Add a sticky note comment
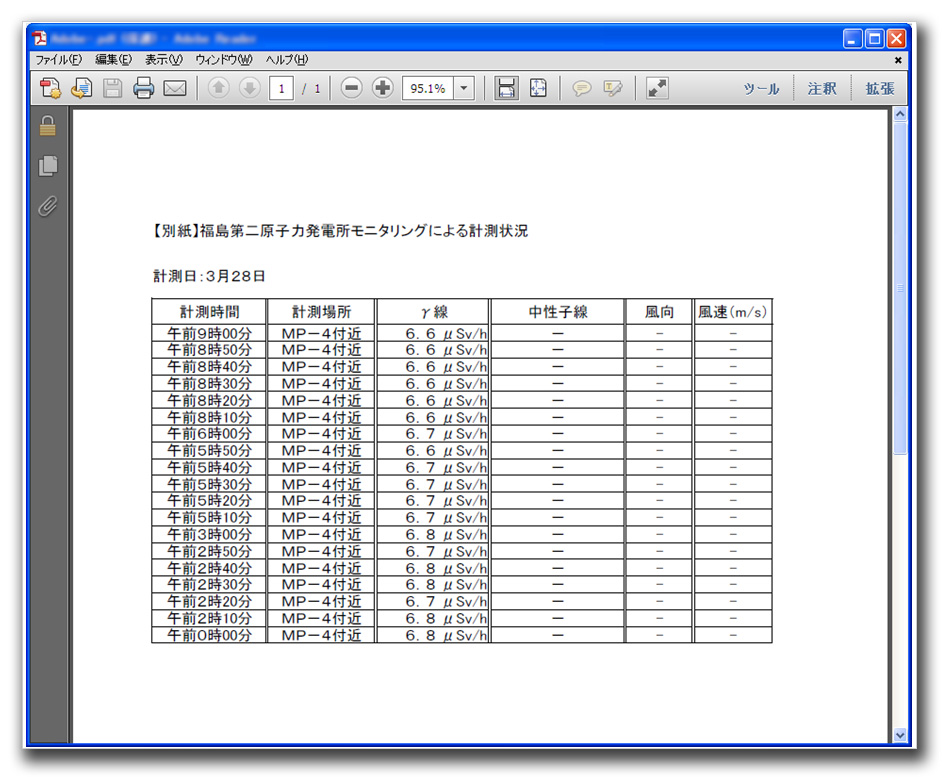The width and height of the screenshot is (942, 778). (x=581, y=88)
